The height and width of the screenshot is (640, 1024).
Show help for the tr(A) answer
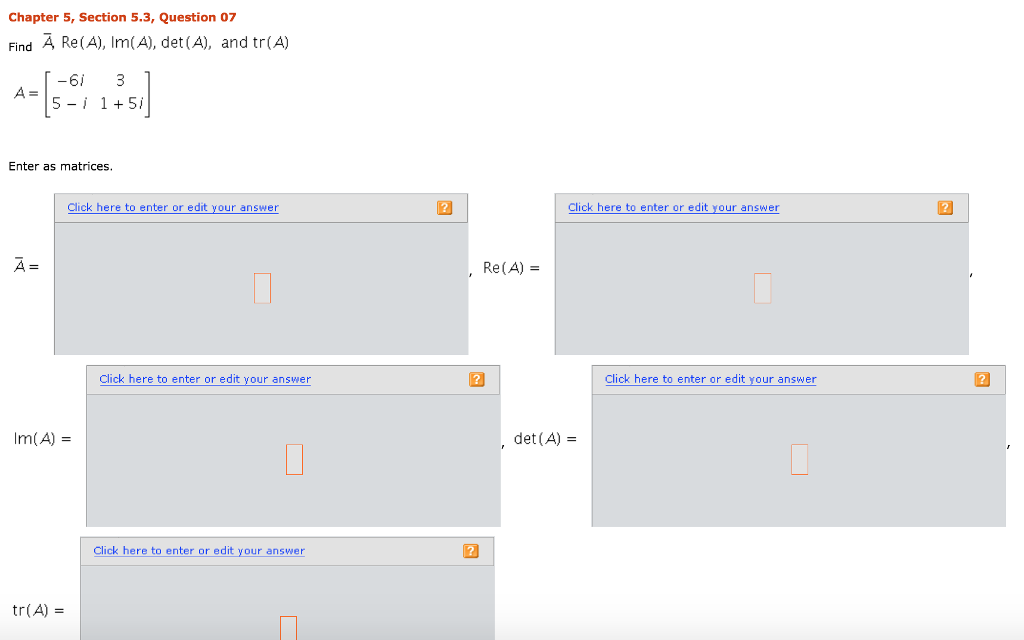[471, 551]
